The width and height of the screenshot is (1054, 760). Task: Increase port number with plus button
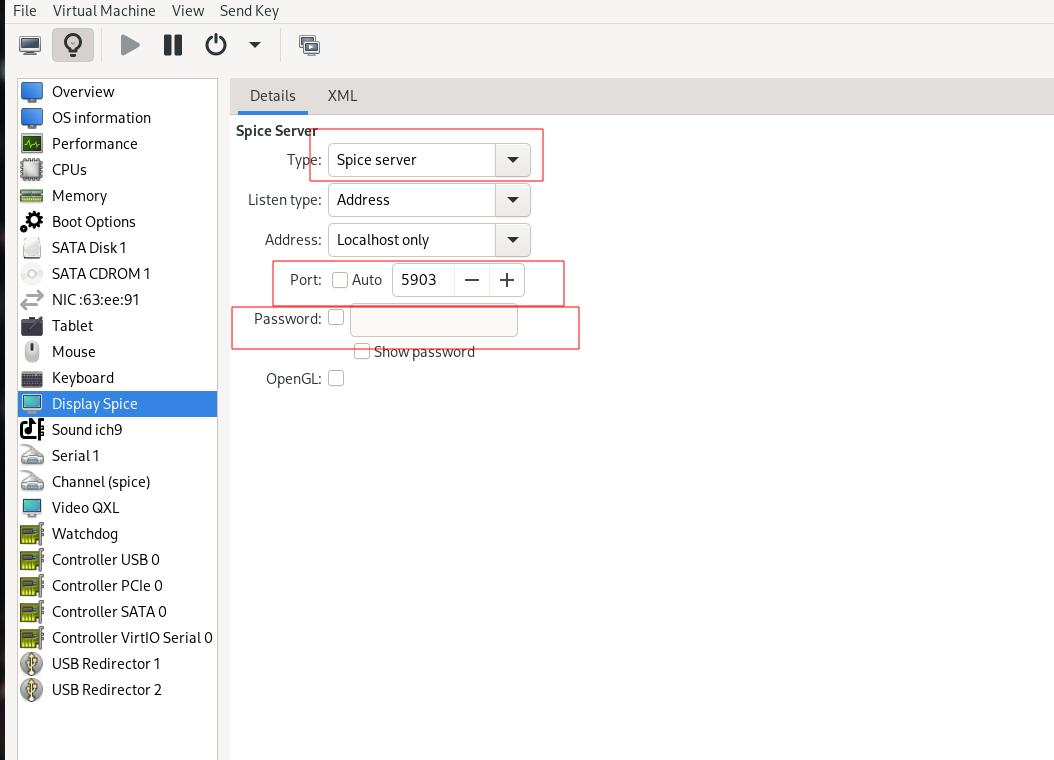pyautogui.click(x=507, y=280)
